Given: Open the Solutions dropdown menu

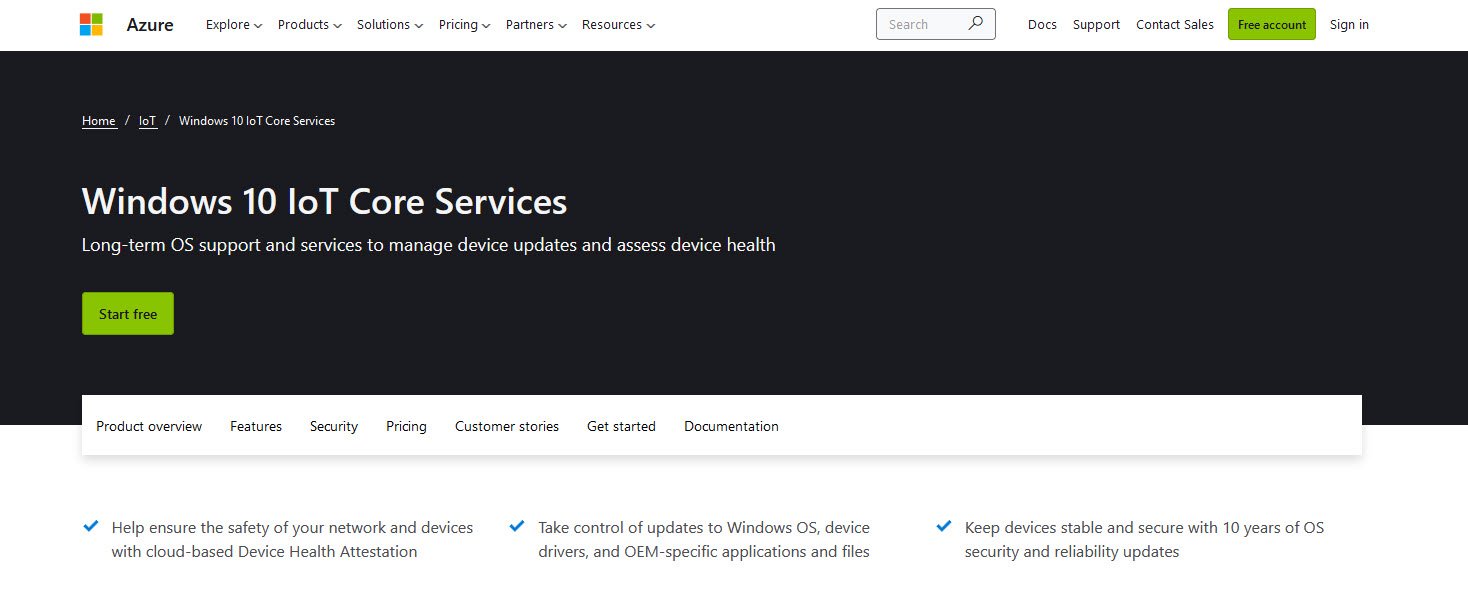Looking at the screenshot, I should pyautogui.click(x=390, y=25).
